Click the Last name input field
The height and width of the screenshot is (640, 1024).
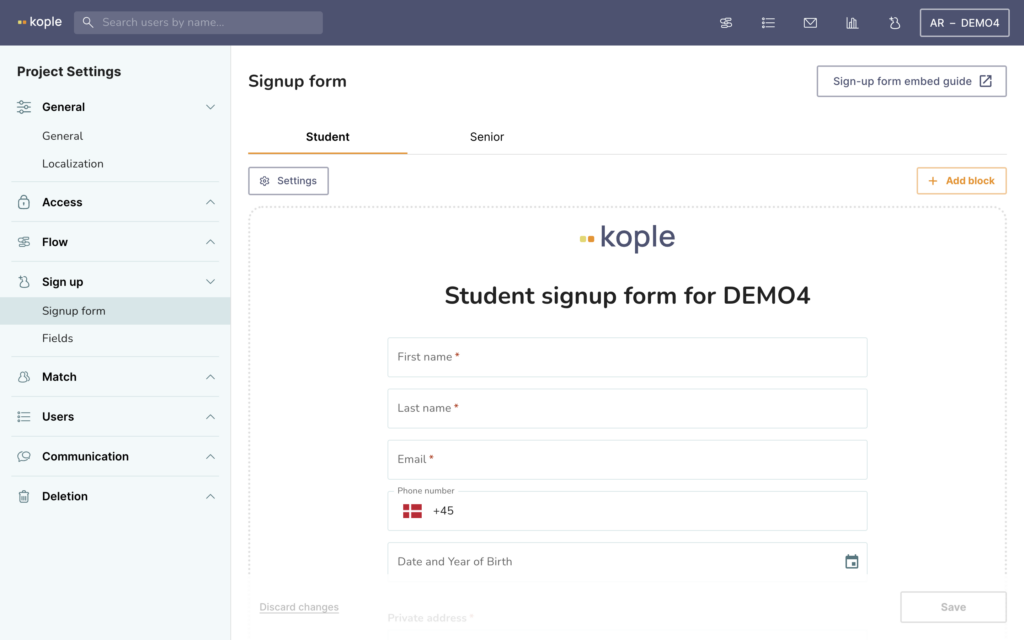[627, 408]
